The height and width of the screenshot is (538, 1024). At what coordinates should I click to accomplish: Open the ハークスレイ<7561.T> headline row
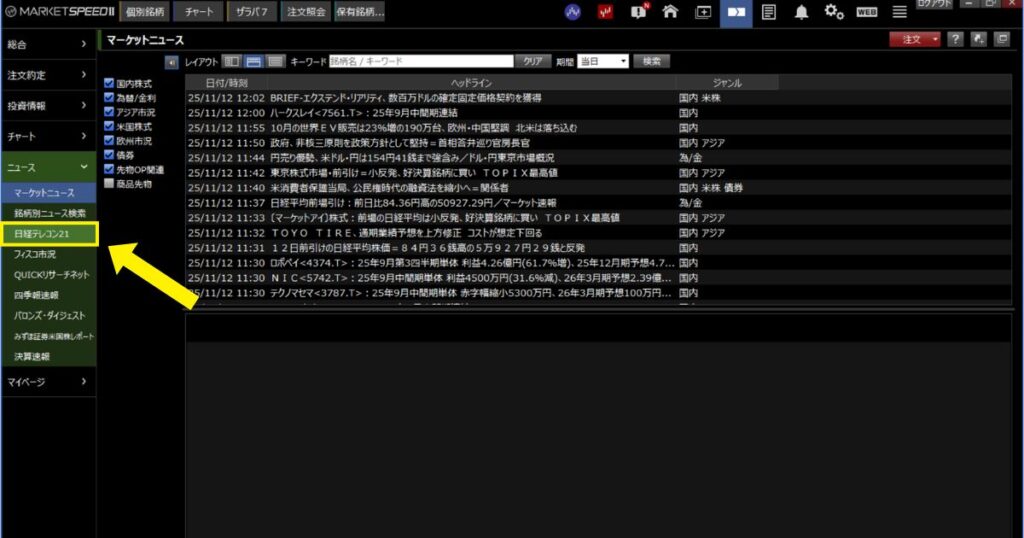[x=598, y=113]
